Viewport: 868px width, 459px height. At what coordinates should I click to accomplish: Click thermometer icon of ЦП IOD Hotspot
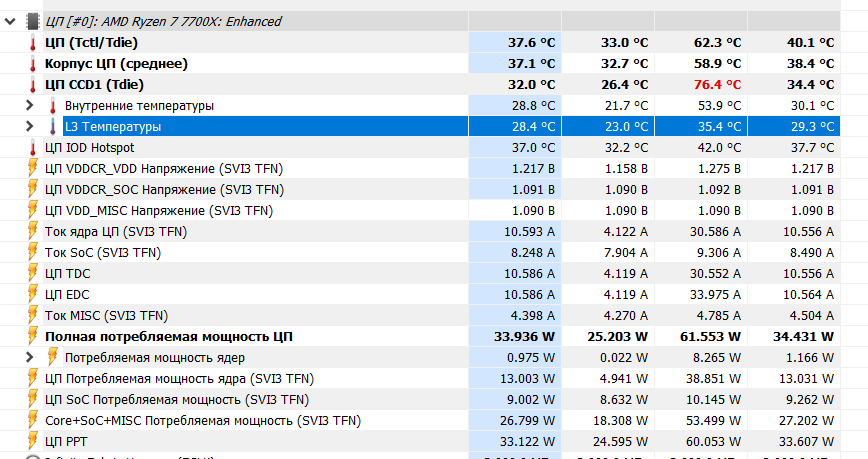32,147
